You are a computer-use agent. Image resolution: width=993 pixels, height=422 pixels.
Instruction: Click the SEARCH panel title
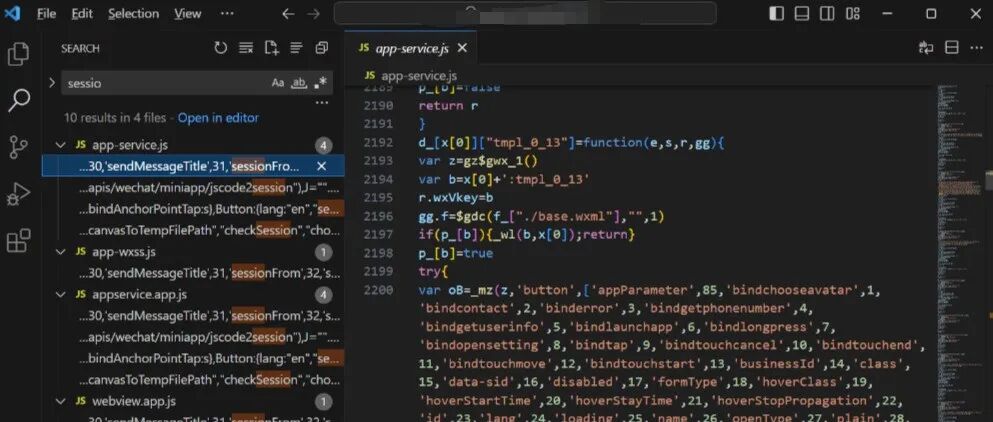point(80,48)
